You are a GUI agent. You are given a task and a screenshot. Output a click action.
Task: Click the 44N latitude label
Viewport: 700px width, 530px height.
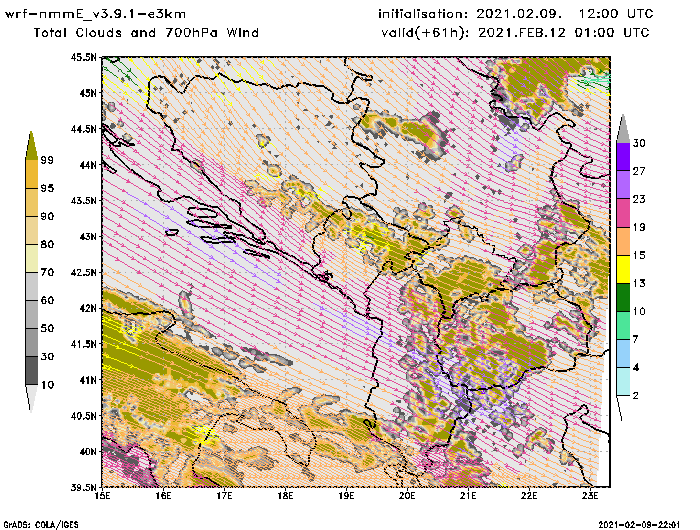tap(88, 165)
